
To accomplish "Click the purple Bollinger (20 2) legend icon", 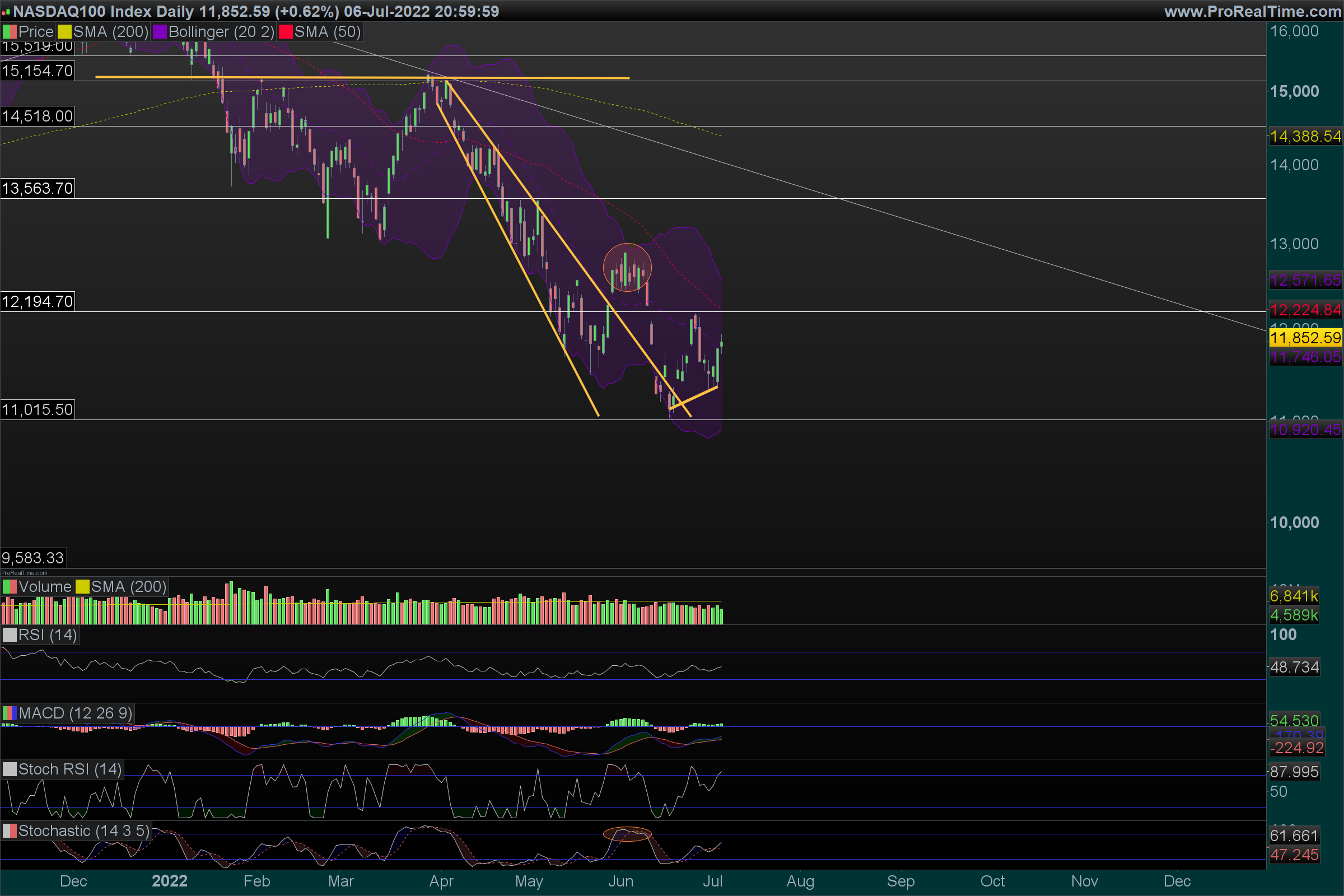I will (160, 31).
